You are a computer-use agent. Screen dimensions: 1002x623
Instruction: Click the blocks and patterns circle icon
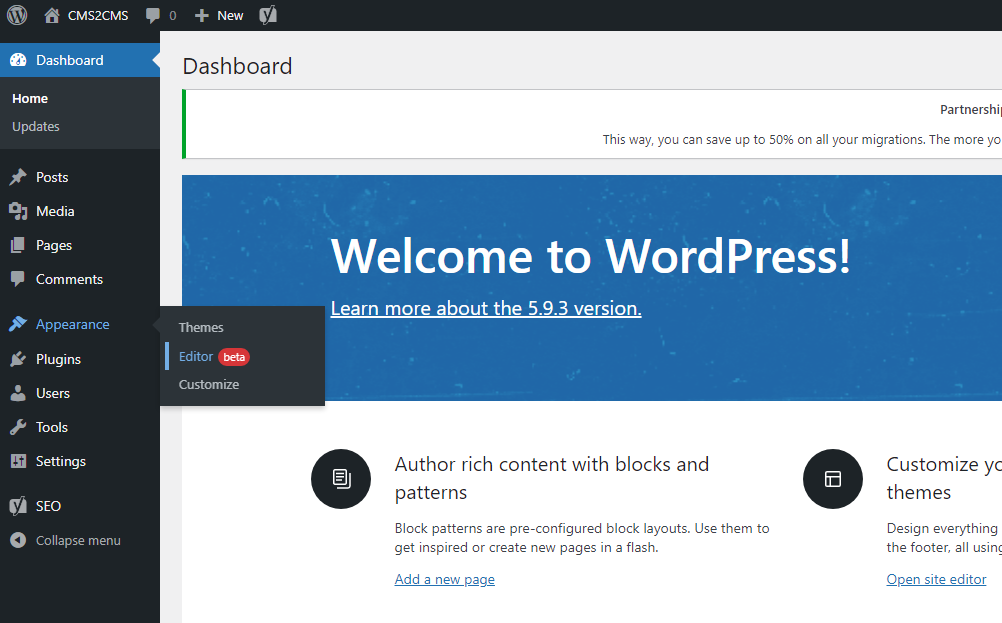(x=341, y=479)
